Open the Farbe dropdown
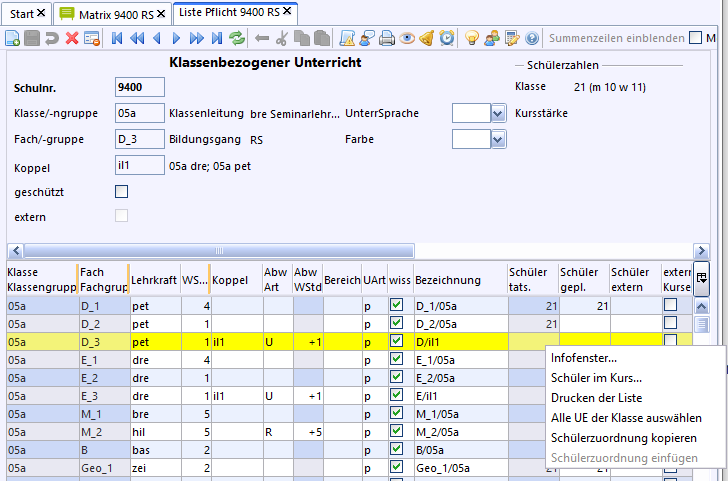The width and height of the screenshot is (728, 481). coord(498,139)
